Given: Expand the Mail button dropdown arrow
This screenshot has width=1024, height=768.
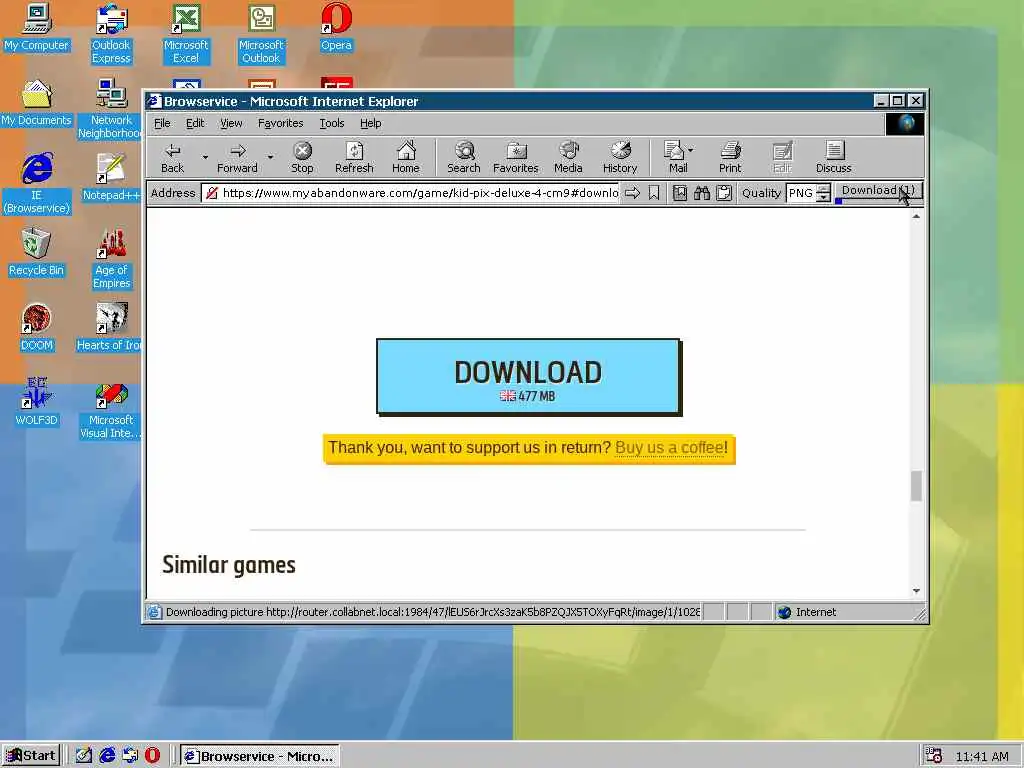Looking at the screenshot, I should (691, 150).
